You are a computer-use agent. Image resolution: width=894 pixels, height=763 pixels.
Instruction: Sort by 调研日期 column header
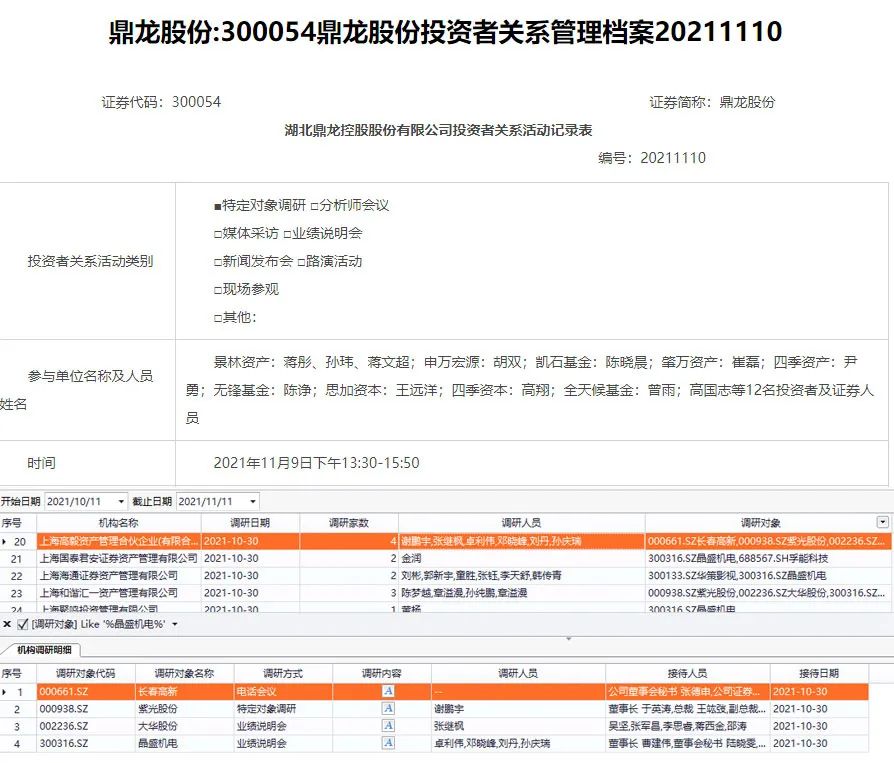click(x=250, y=522)
